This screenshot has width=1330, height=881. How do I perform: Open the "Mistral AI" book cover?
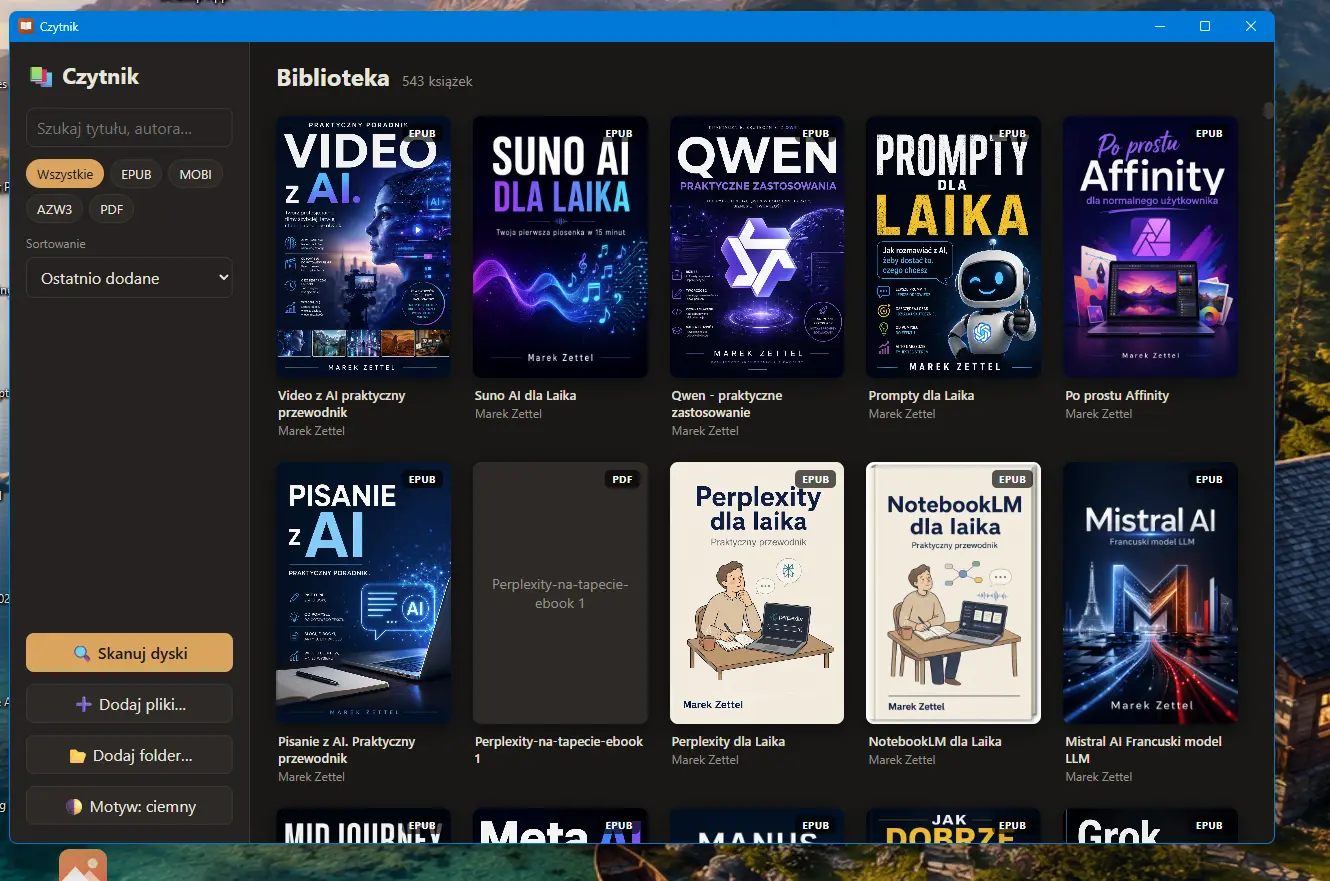[x=1151, y=593]
